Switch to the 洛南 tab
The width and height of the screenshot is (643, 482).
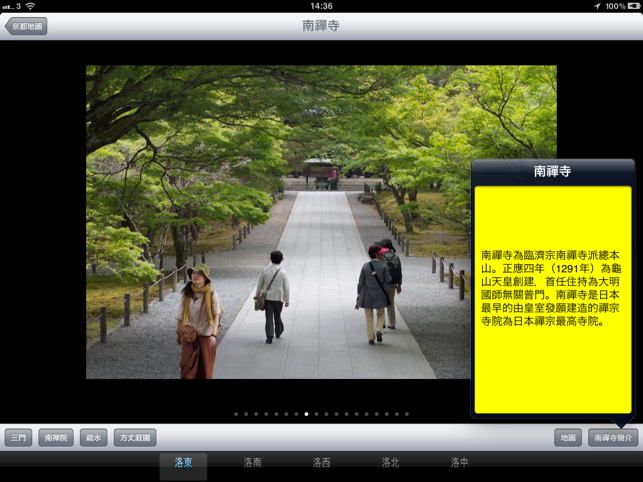(x=253, y=463)
